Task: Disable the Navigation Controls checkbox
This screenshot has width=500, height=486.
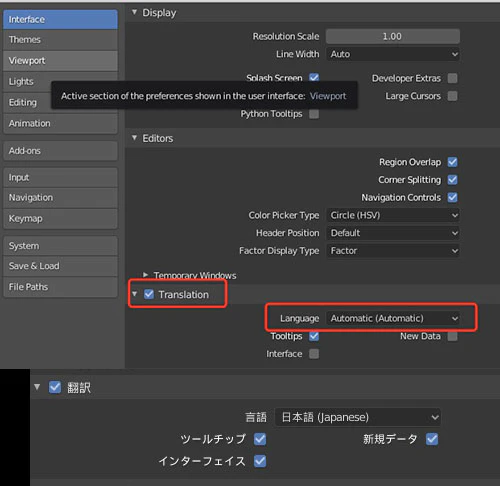Action: pyautogui.click(x=452, y=197)
